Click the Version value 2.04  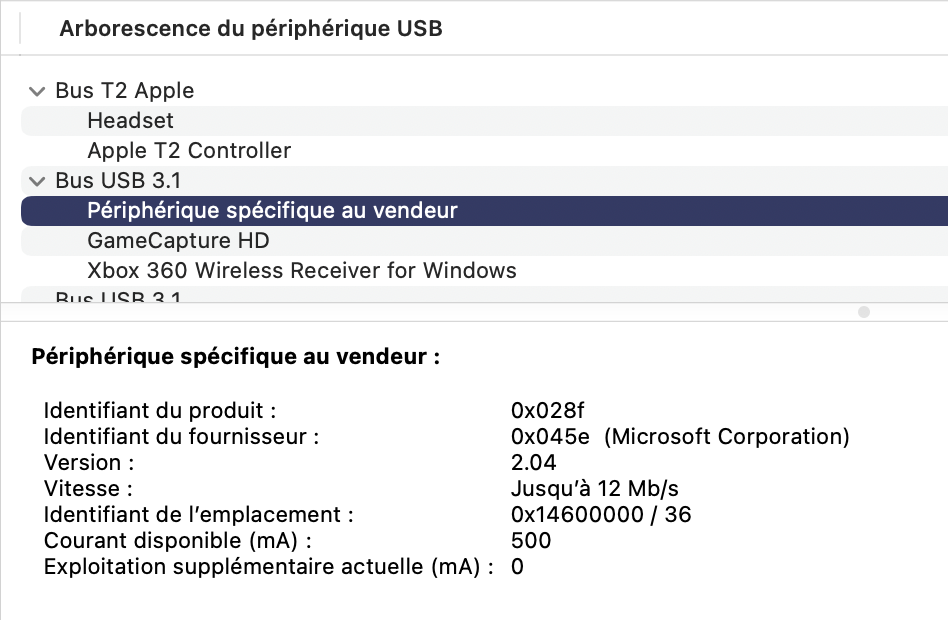[533, 462]
